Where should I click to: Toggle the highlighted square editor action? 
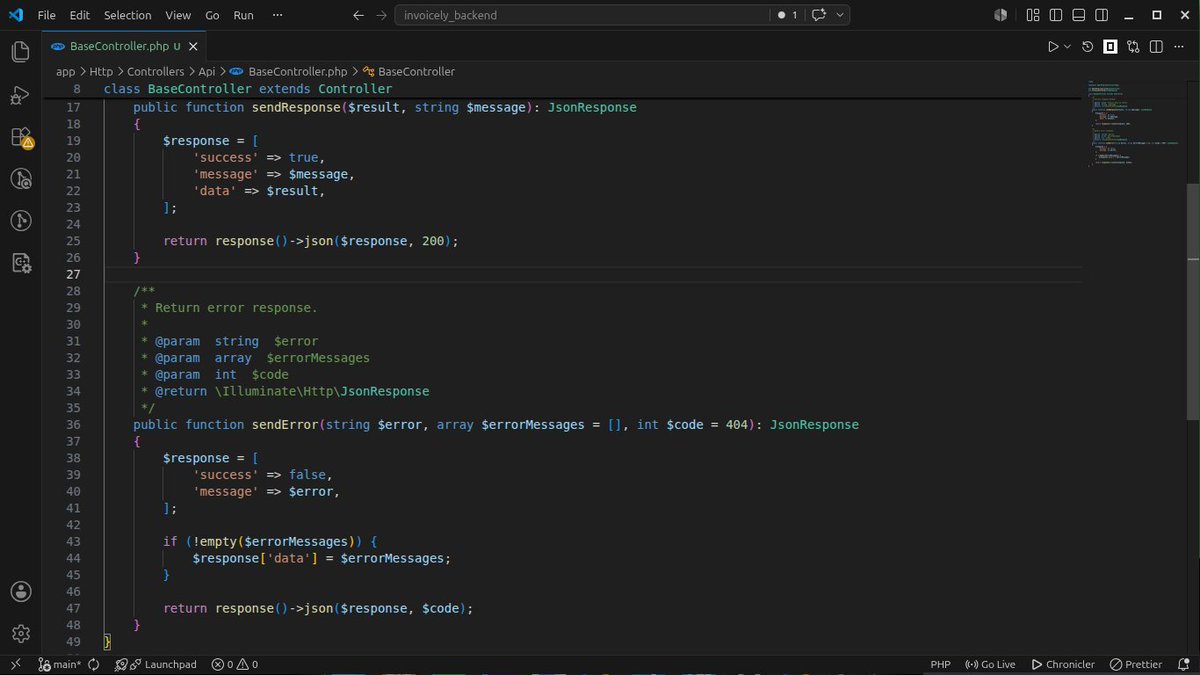point(1111,46)
